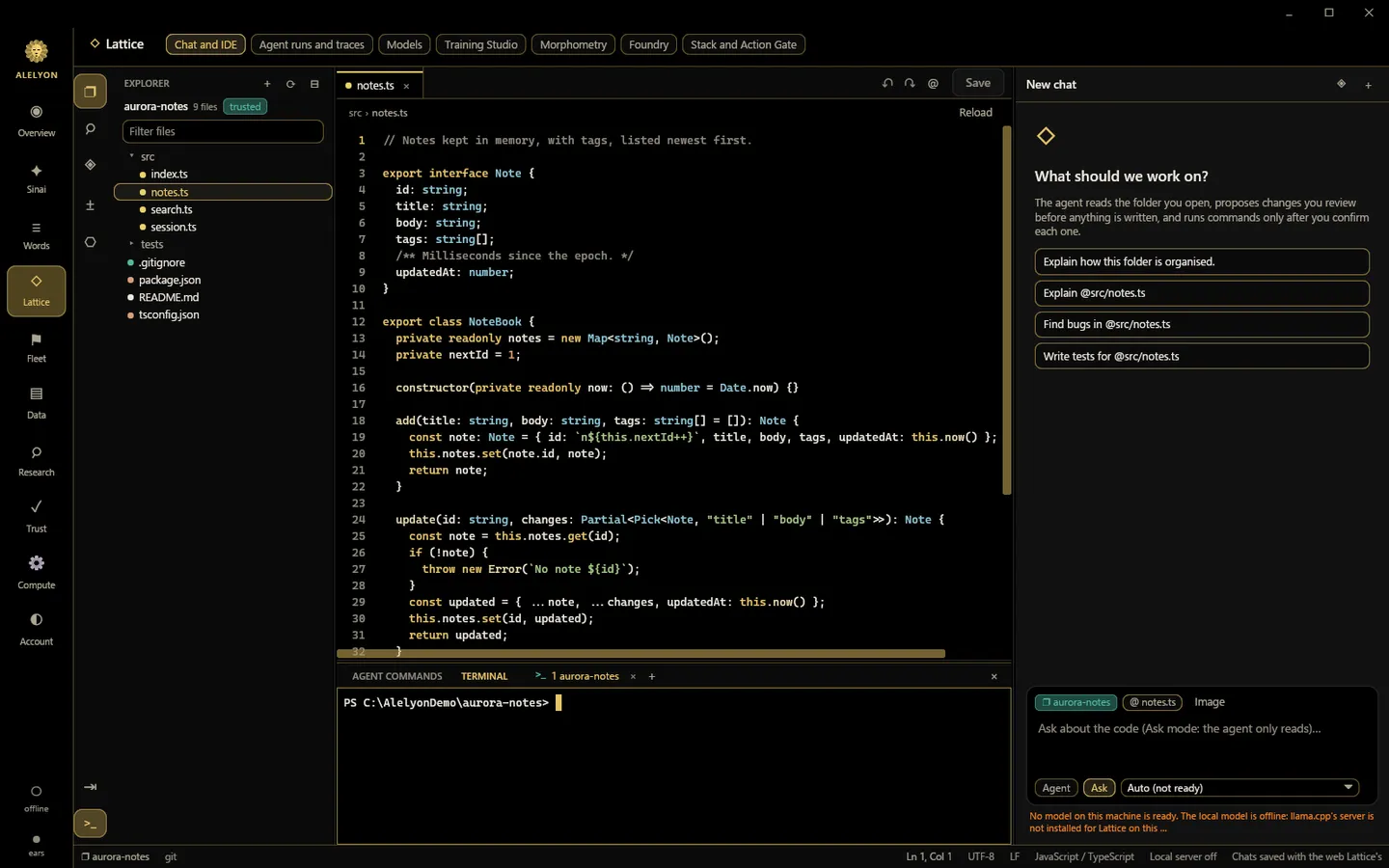
Task: Undo the last editor change
Action: click(x=887, y=83)
